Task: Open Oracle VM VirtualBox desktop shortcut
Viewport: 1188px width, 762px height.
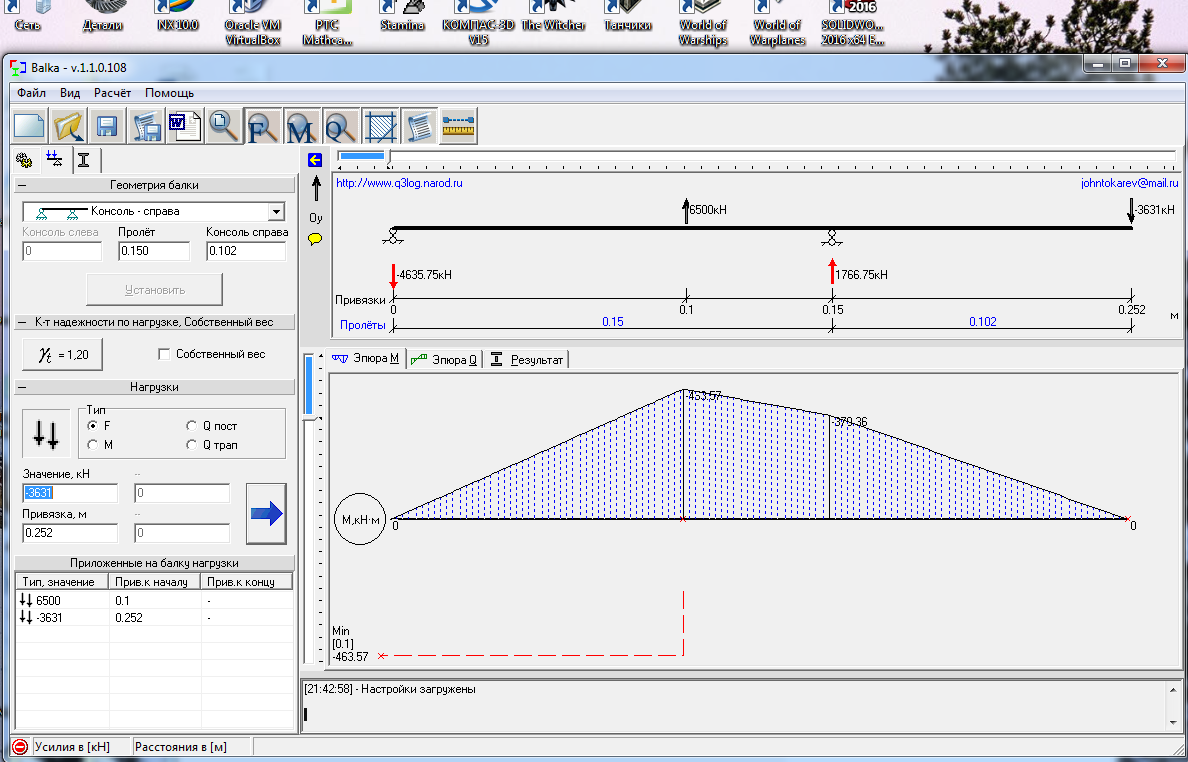Action: 252,23
